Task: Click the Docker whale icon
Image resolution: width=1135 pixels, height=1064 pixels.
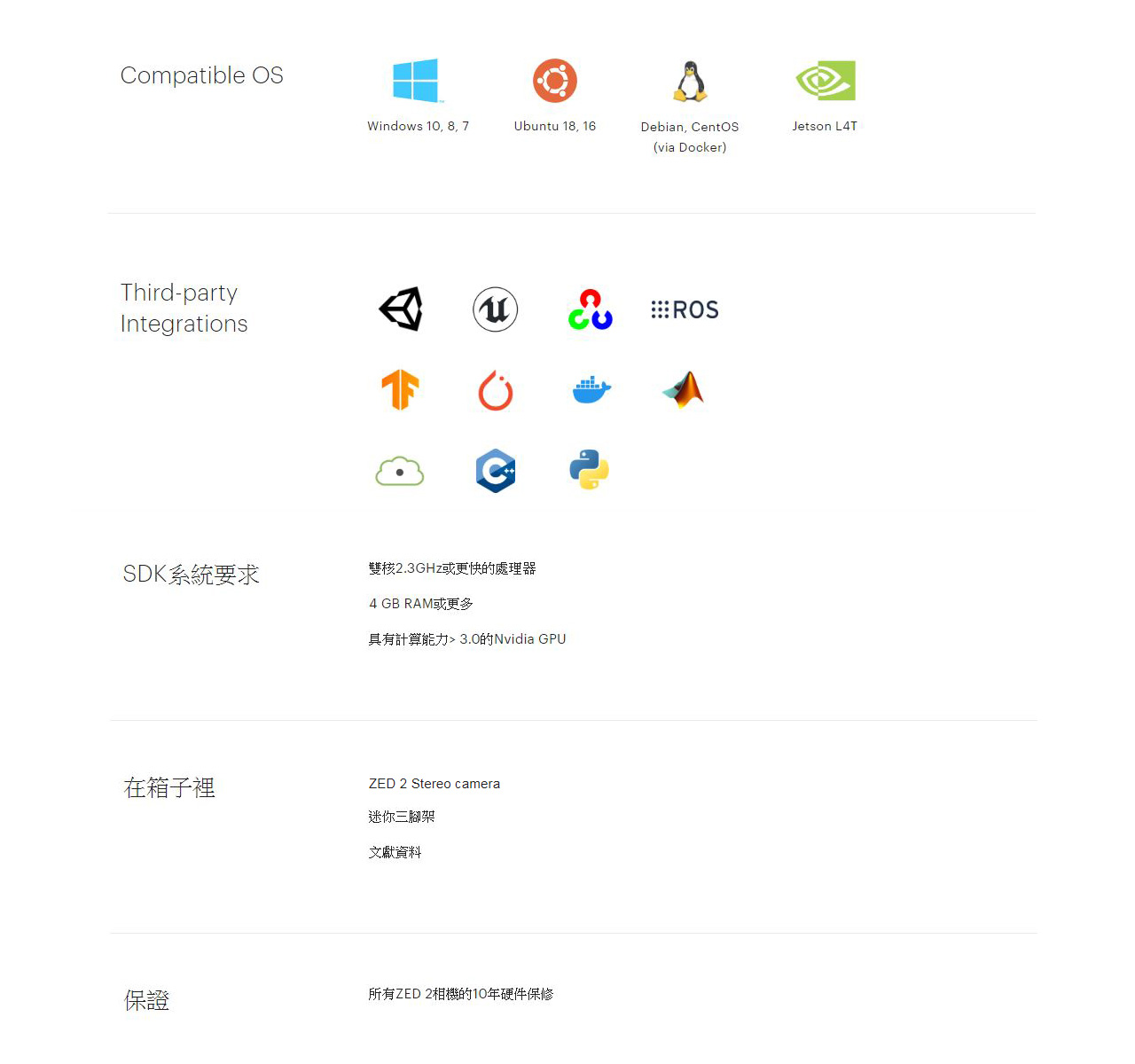Action: [591, 389]
